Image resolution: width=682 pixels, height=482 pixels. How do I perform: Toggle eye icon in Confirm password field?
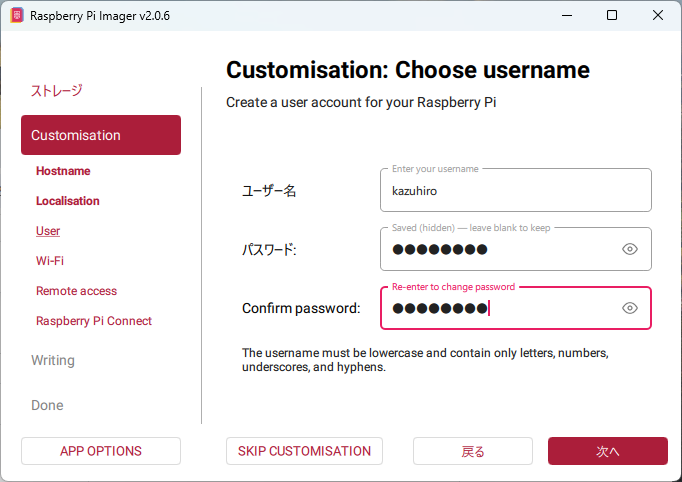pyautogui.click(x=629, y=308)
